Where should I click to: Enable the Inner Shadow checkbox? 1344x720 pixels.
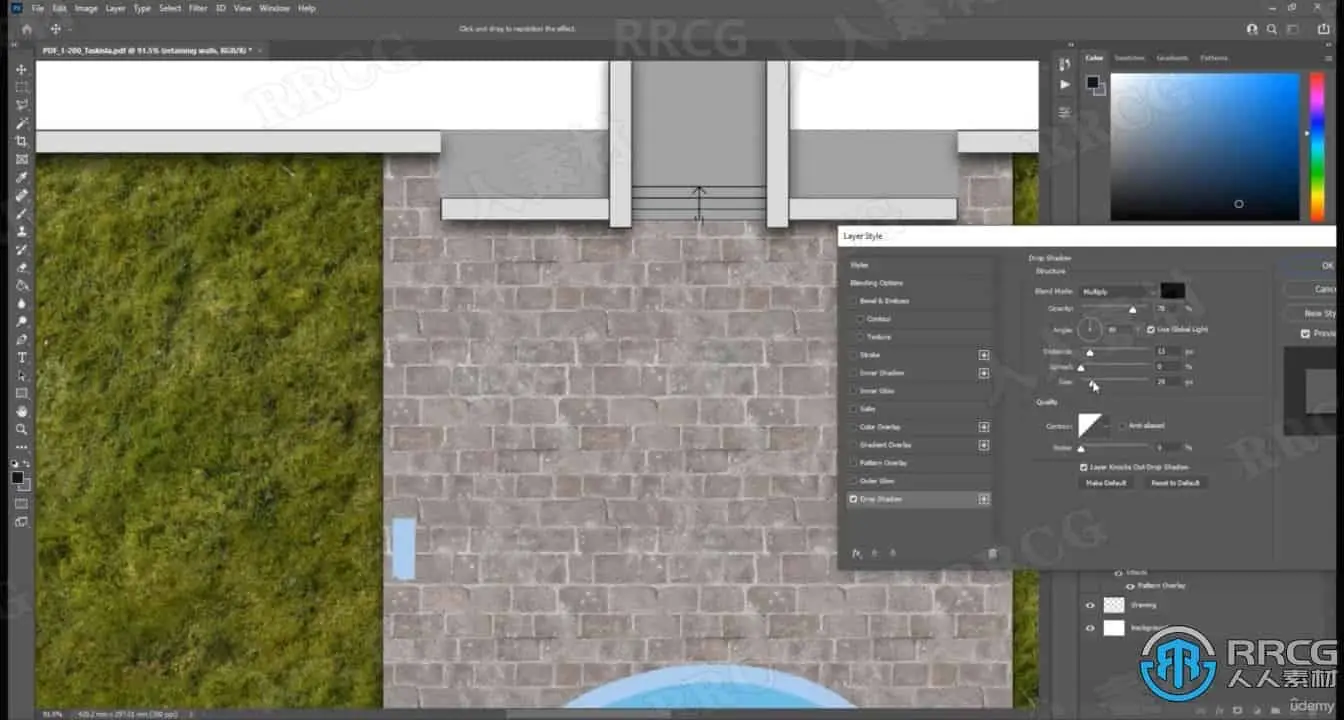tap(853, 373)
